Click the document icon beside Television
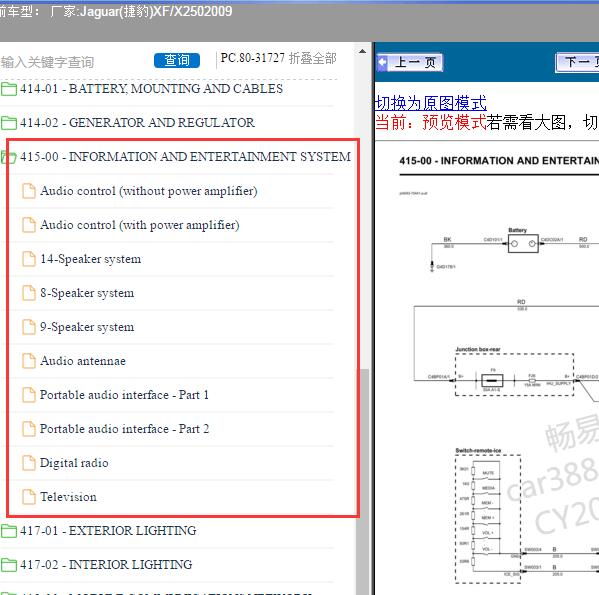 (x=29, y=497)
